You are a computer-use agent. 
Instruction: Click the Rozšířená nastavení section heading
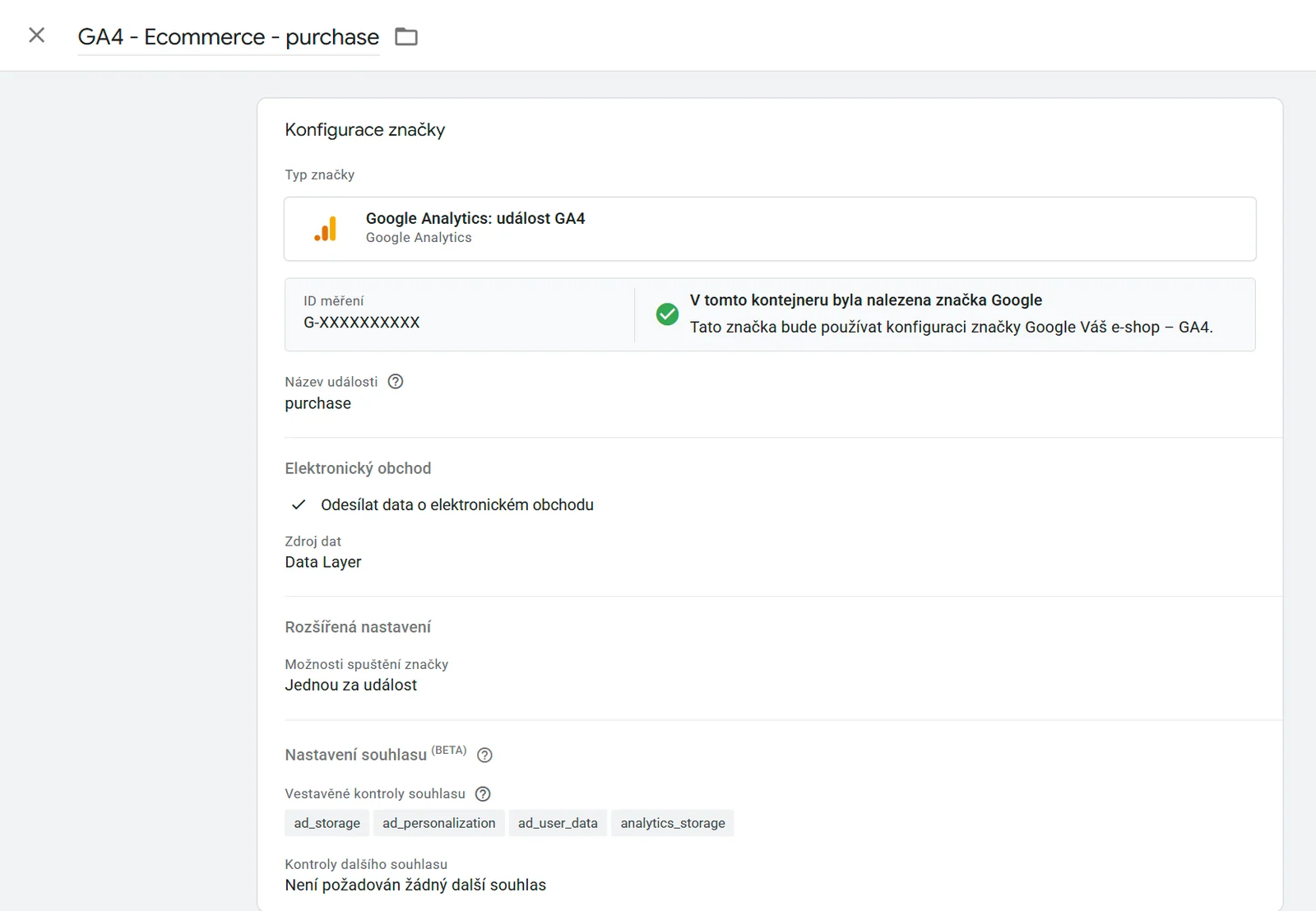(358, 627)
